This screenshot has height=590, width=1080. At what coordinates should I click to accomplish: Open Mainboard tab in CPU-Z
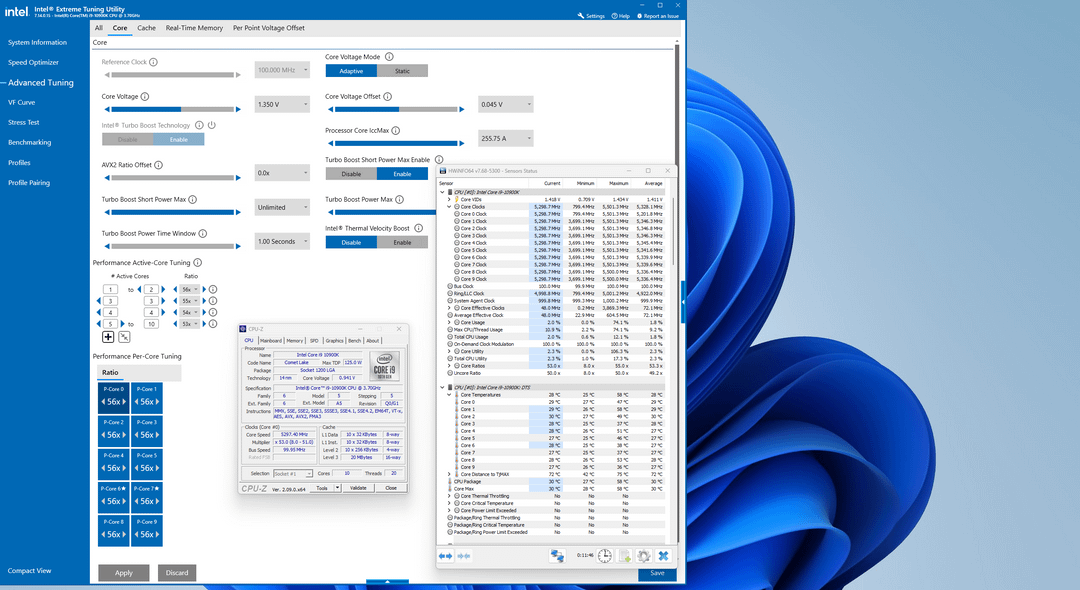271,340
